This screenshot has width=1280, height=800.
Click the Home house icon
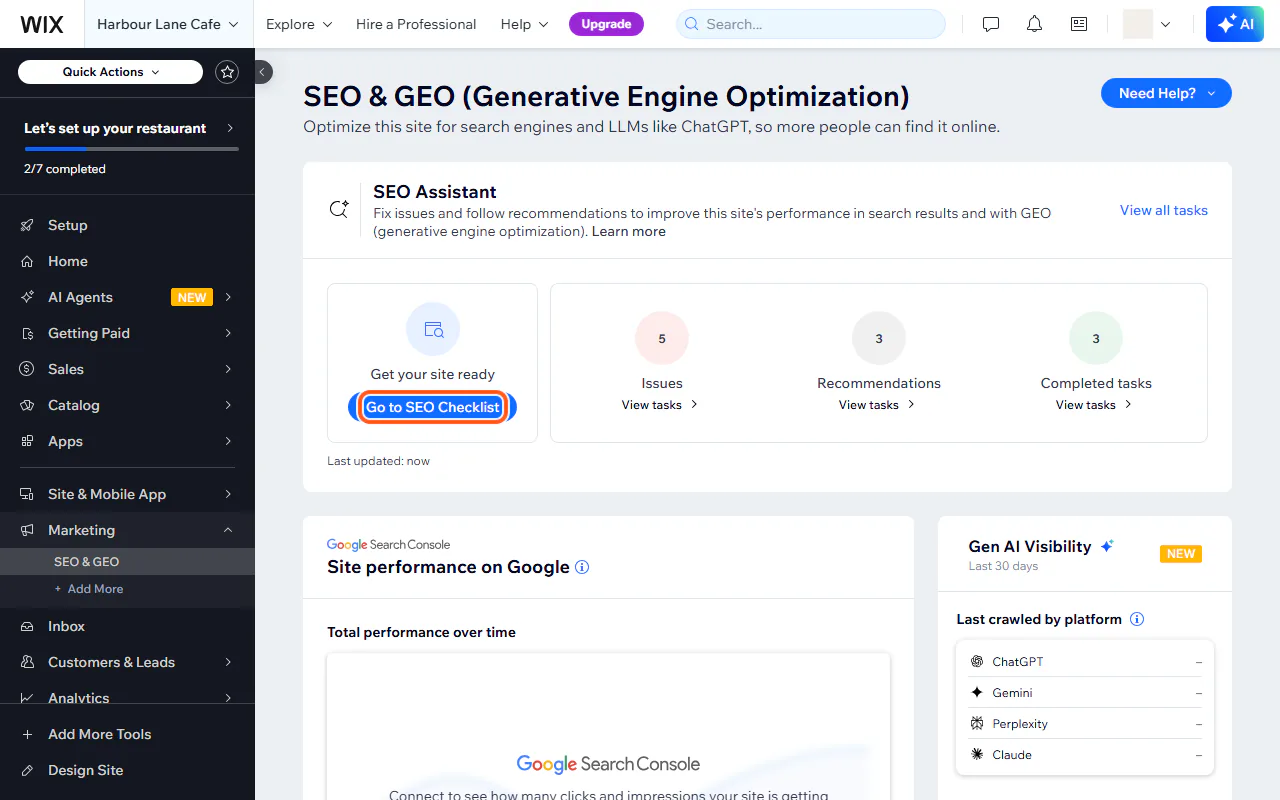pyautogui.click(x=27, y=261)
